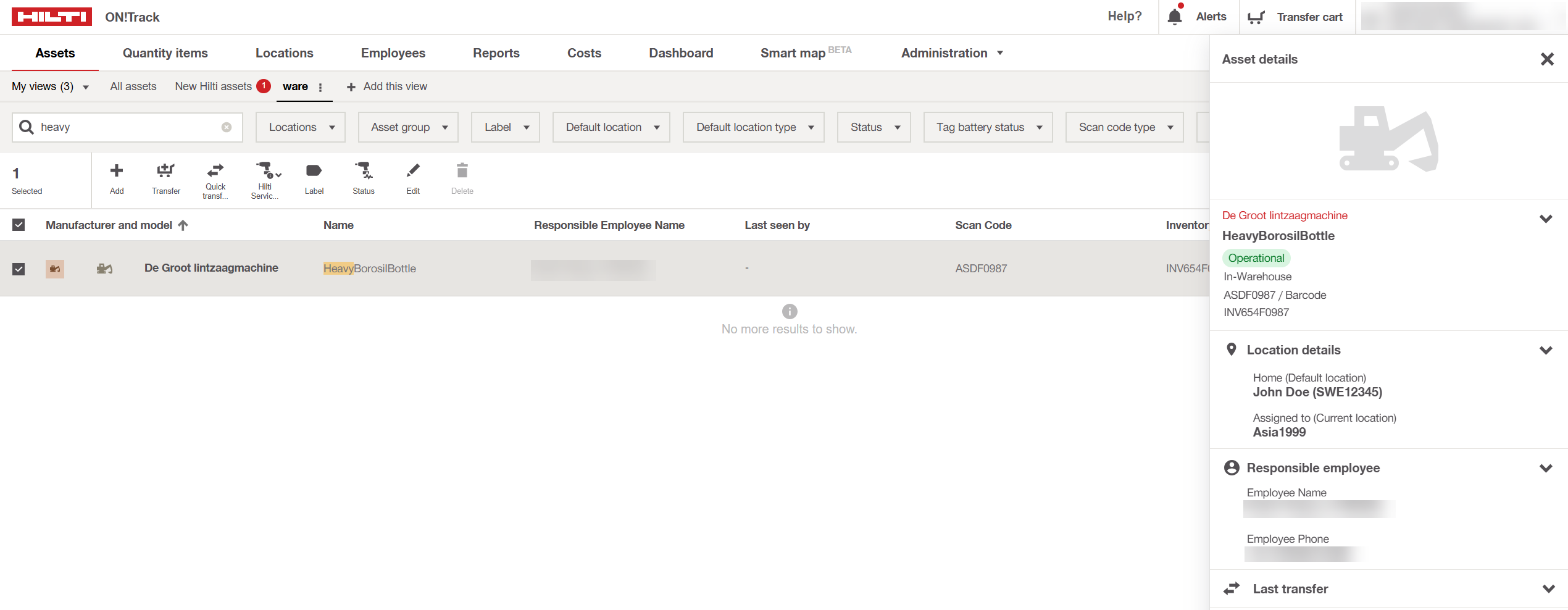Image resolution: width=1568 pixels, height=610 pixels.
Task: Open the Tag battery status dropdown
Action: point(988,127)
